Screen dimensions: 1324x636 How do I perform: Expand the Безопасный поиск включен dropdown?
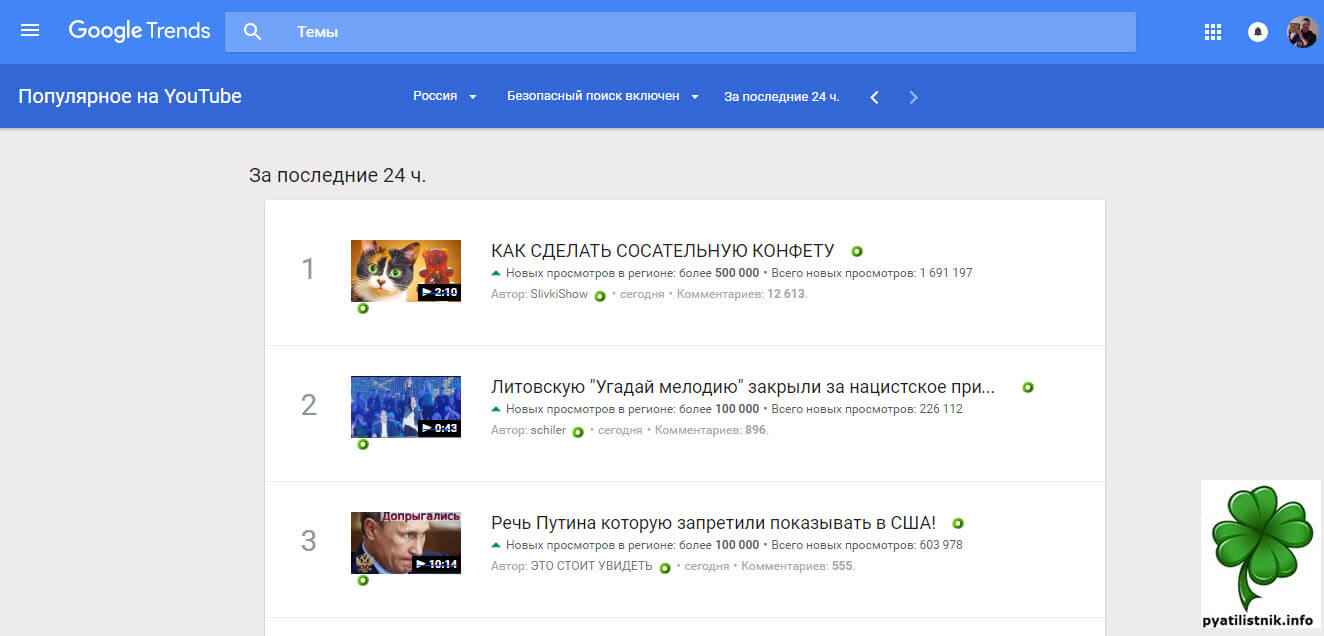pyautogui.click(x=602, y=96)
